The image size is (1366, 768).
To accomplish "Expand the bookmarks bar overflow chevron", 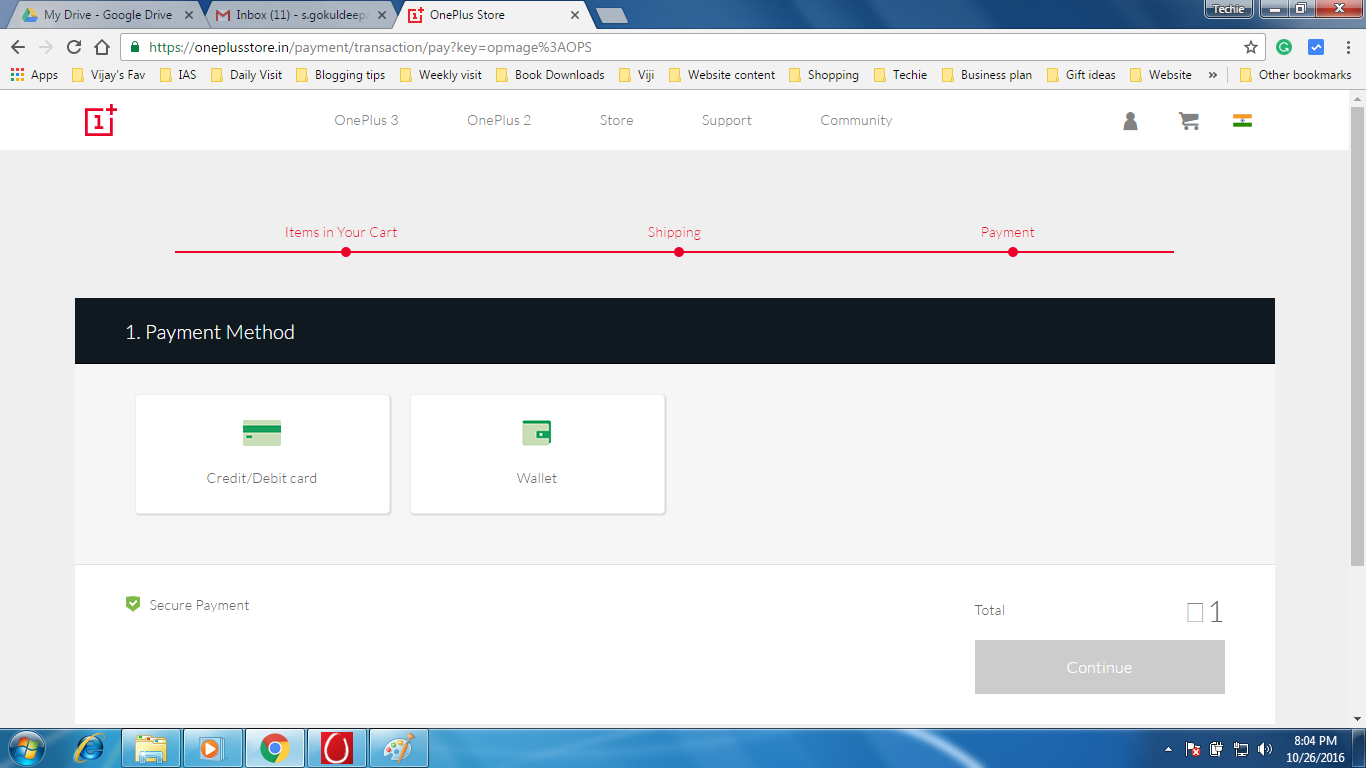I will point(1213,75).
